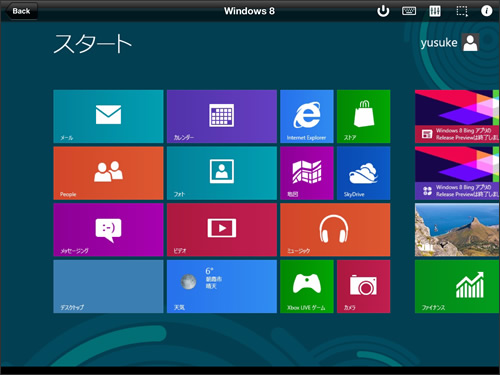Open the SkyDrive tile
The image size is (500, 375).
click(x=363, y=173)
